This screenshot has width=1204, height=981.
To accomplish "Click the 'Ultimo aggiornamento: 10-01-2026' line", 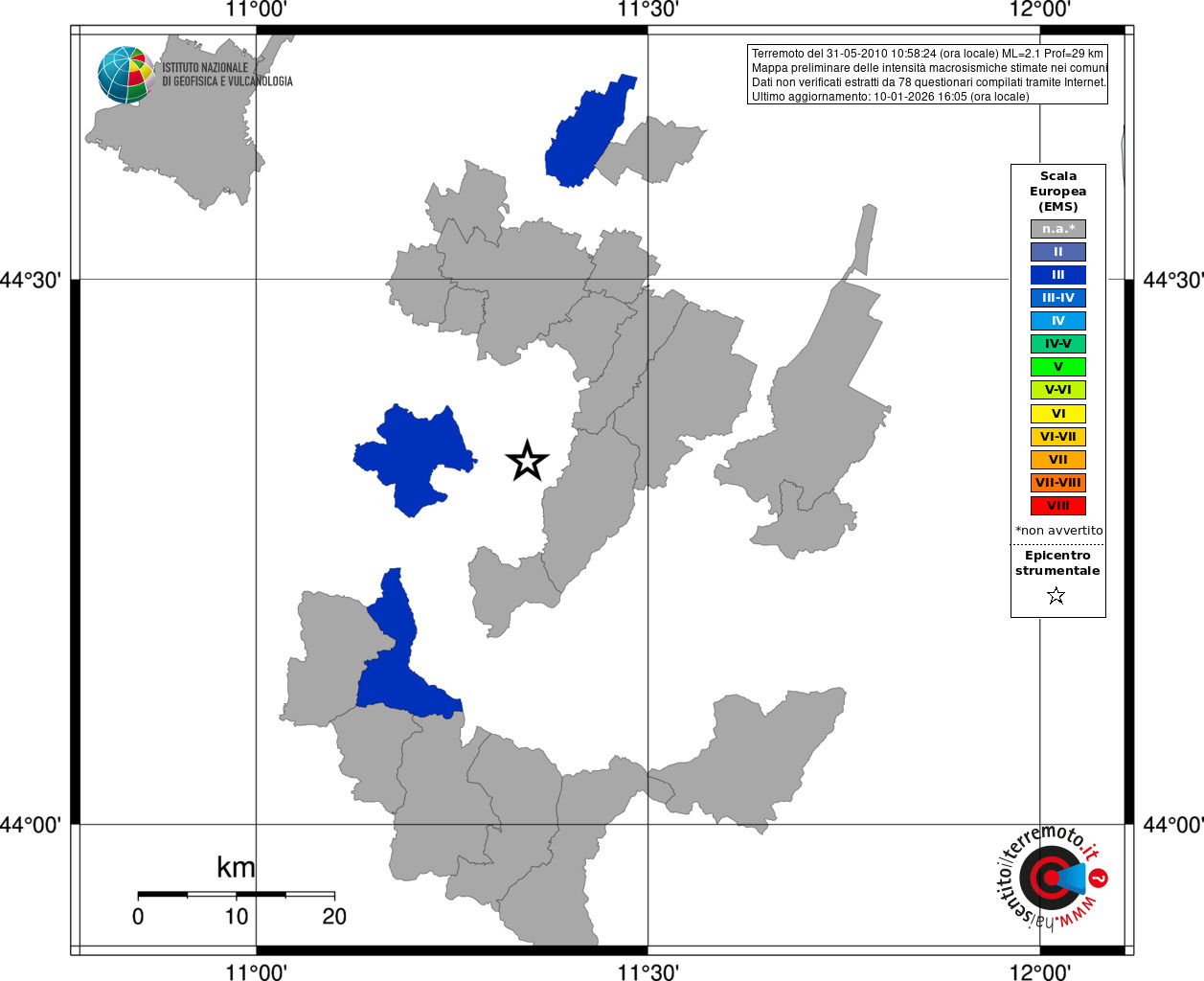I will tap(890, 97).
